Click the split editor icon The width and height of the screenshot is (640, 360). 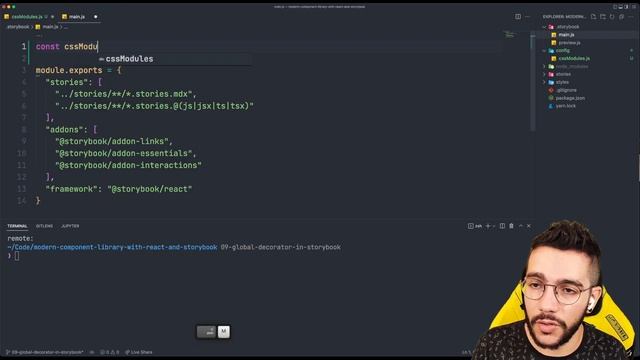(x=518, y=17)
